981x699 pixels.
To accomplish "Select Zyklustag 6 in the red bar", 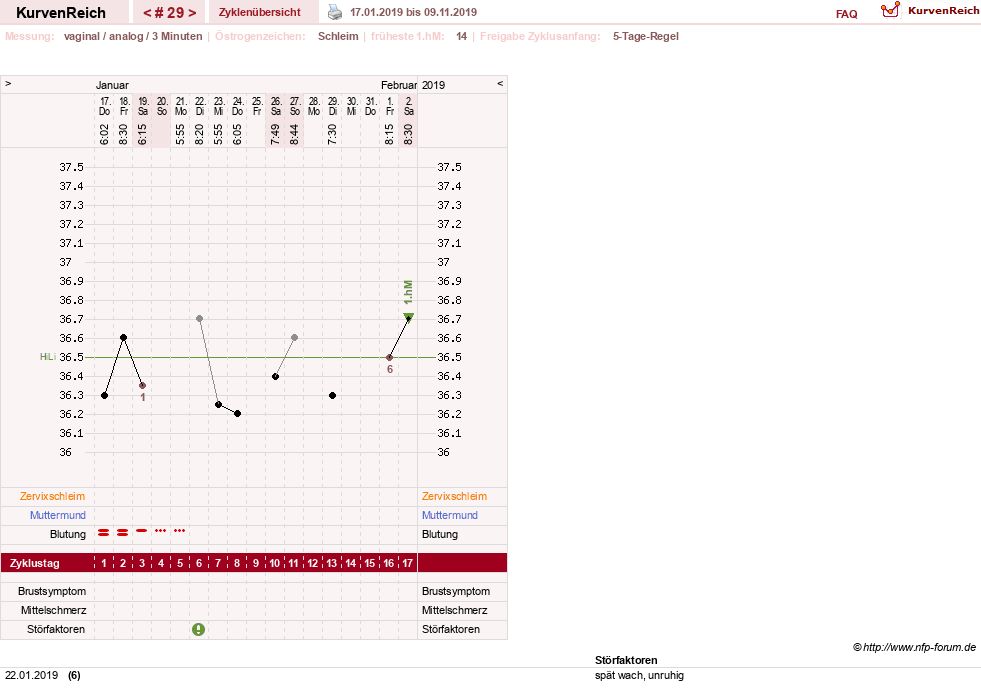I will [x=199, y=563].
